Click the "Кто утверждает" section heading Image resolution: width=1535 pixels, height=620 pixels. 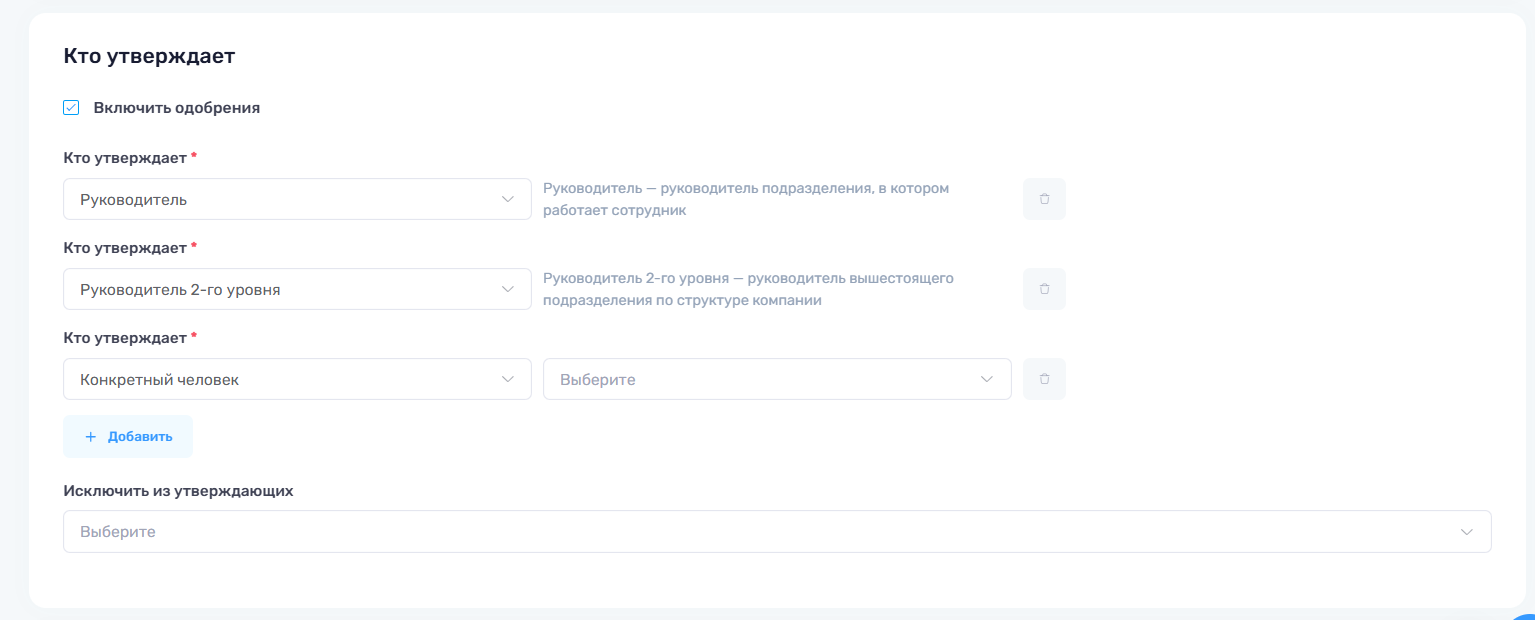pyautogui.click(x=149, y=56)
